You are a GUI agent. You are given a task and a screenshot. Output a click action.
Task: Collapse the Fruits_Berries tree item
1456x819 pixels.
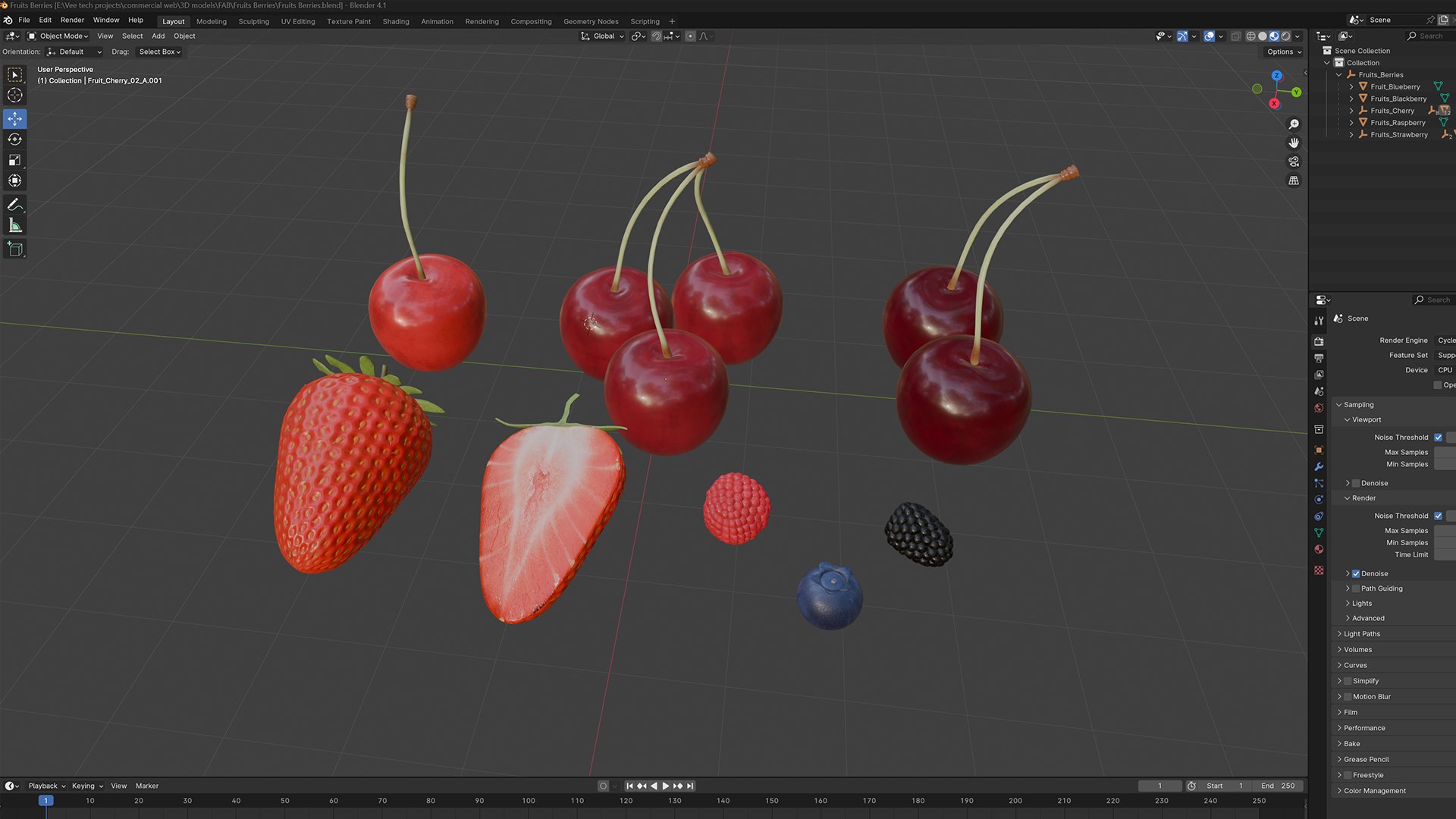(x=1339, y=74)
